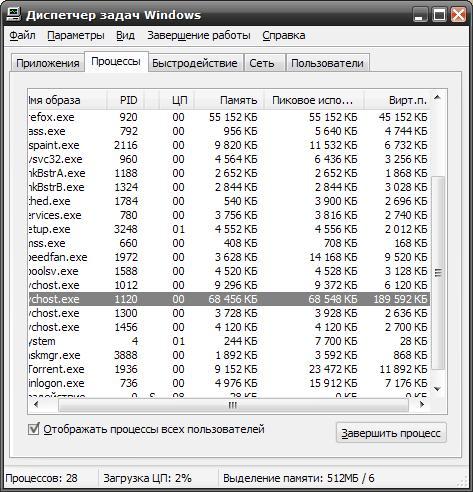Screen dimensions: 473x492
Task: Click the Task Manager title bar icon
Action: click(x=13, y=14)
